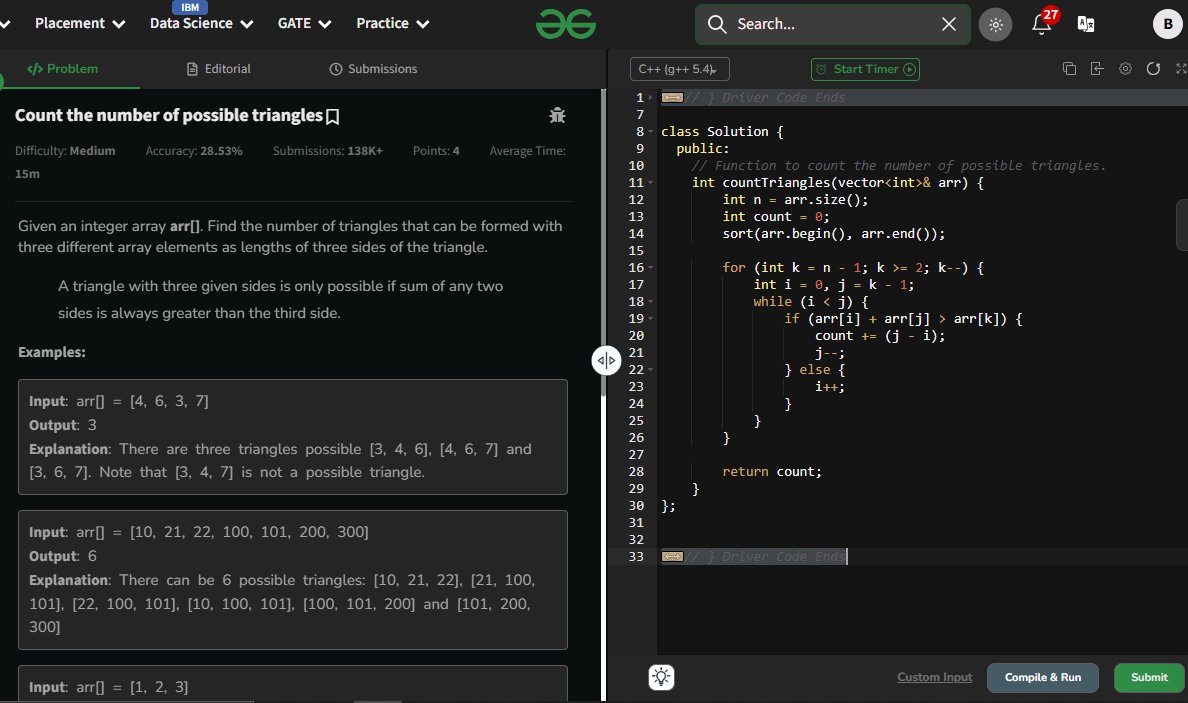
Task: Click the editor export/logout-style icon
Action: (1097, 69)
